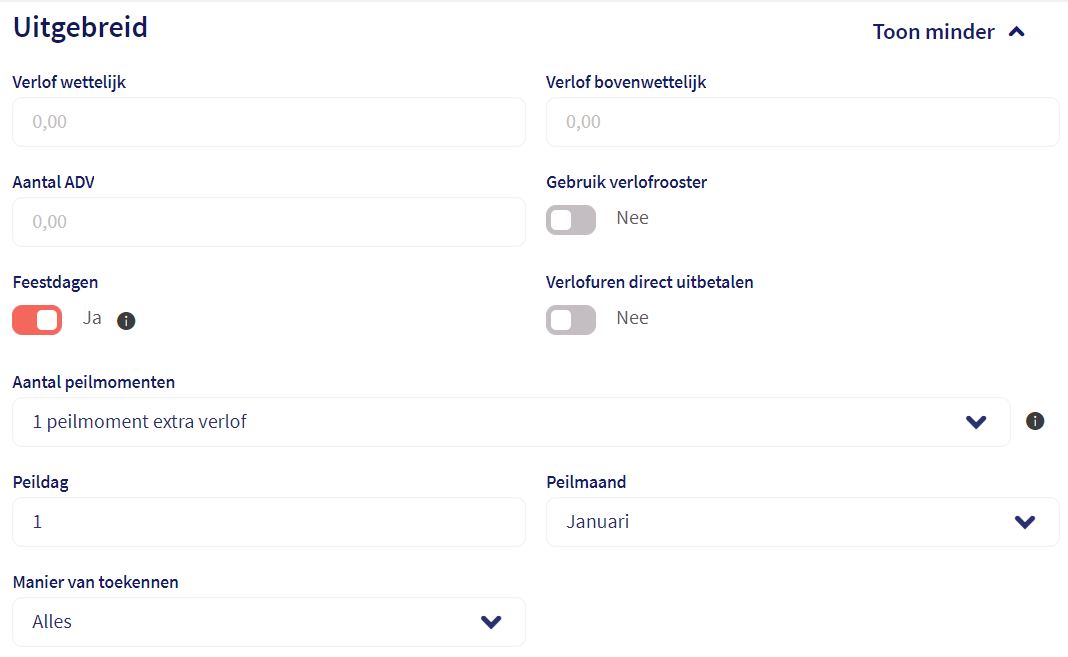
Task: Click the arrow icon in Aantal peilmomenten field
Action: (x=977, y=422)
